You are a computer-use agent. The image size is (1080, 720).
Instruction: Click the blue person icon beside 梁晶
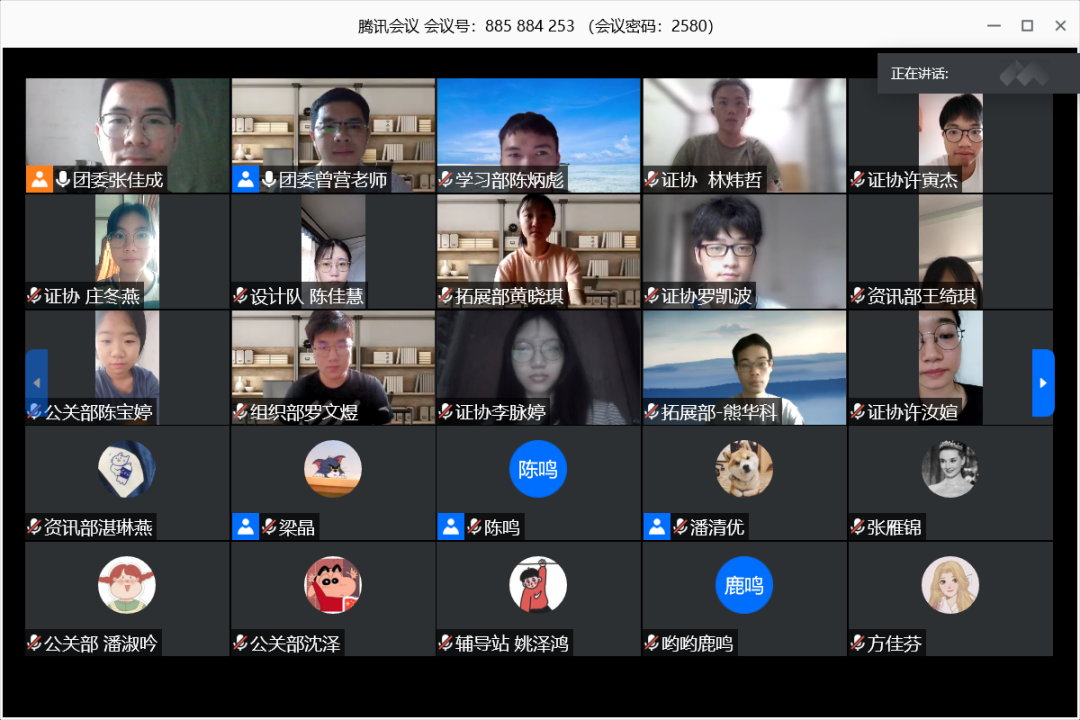click(245, 527)
